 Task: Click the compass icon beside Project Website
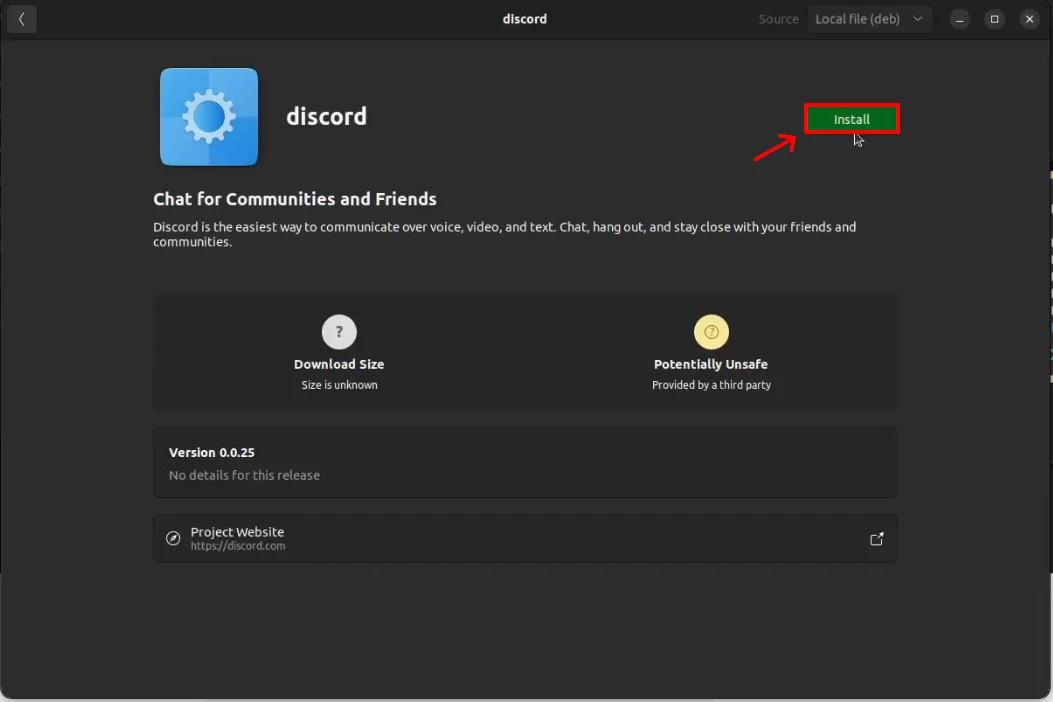[173, 538]
